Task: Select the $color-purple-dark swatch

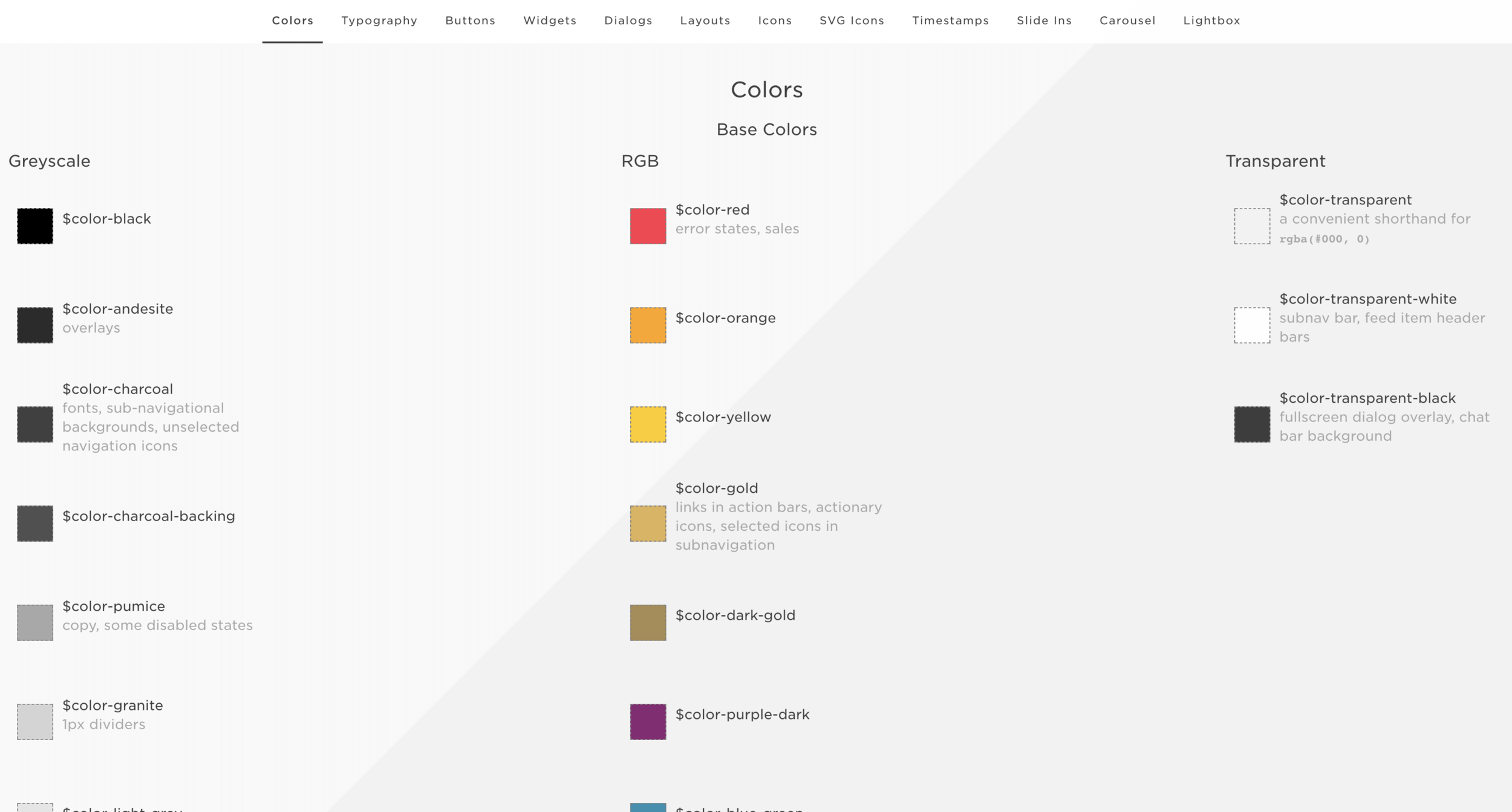Action: pos(648,722)
